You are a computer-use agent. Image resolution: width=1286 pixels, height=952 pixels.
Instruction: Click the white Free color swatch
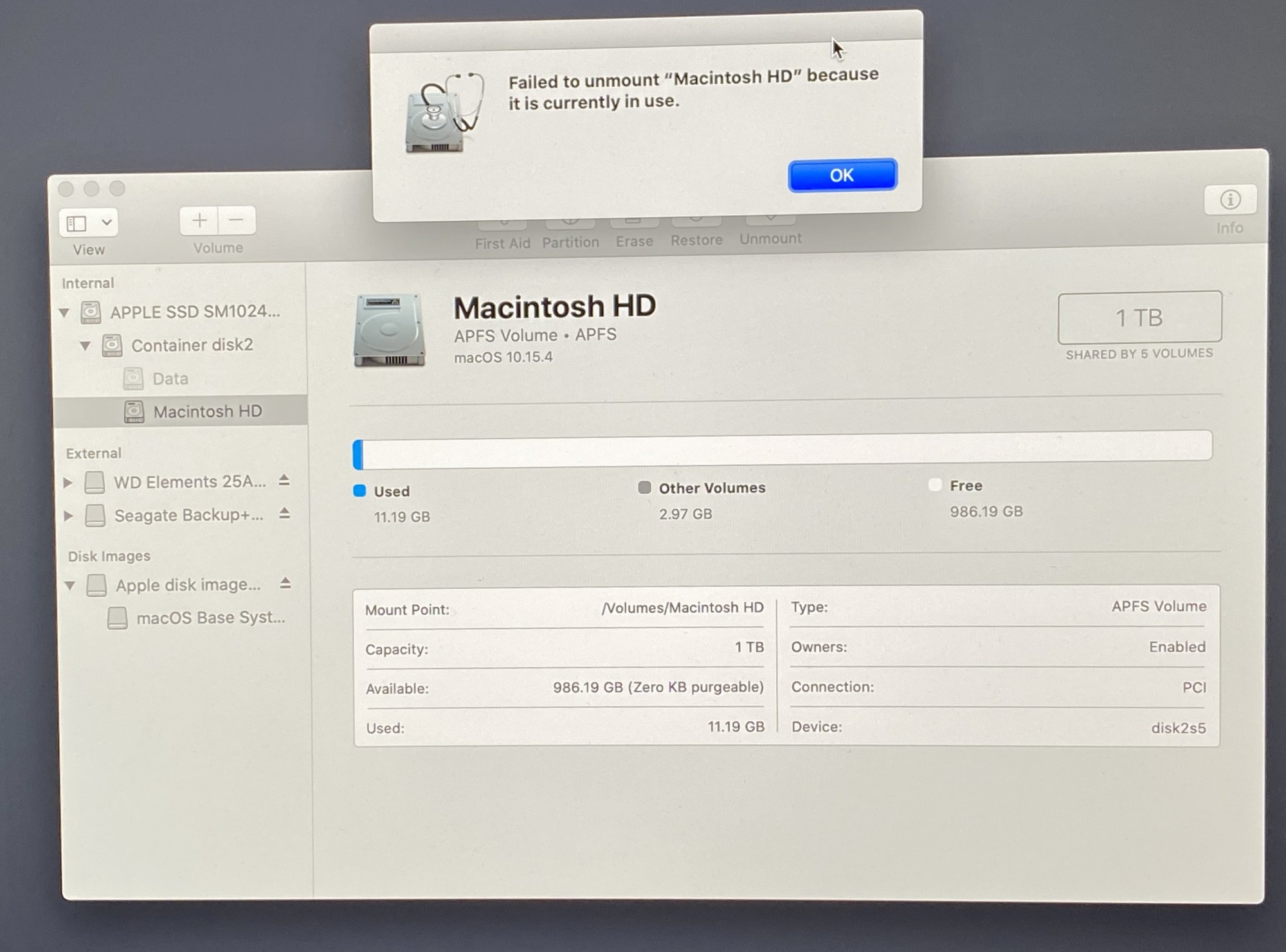pos(935,485)
